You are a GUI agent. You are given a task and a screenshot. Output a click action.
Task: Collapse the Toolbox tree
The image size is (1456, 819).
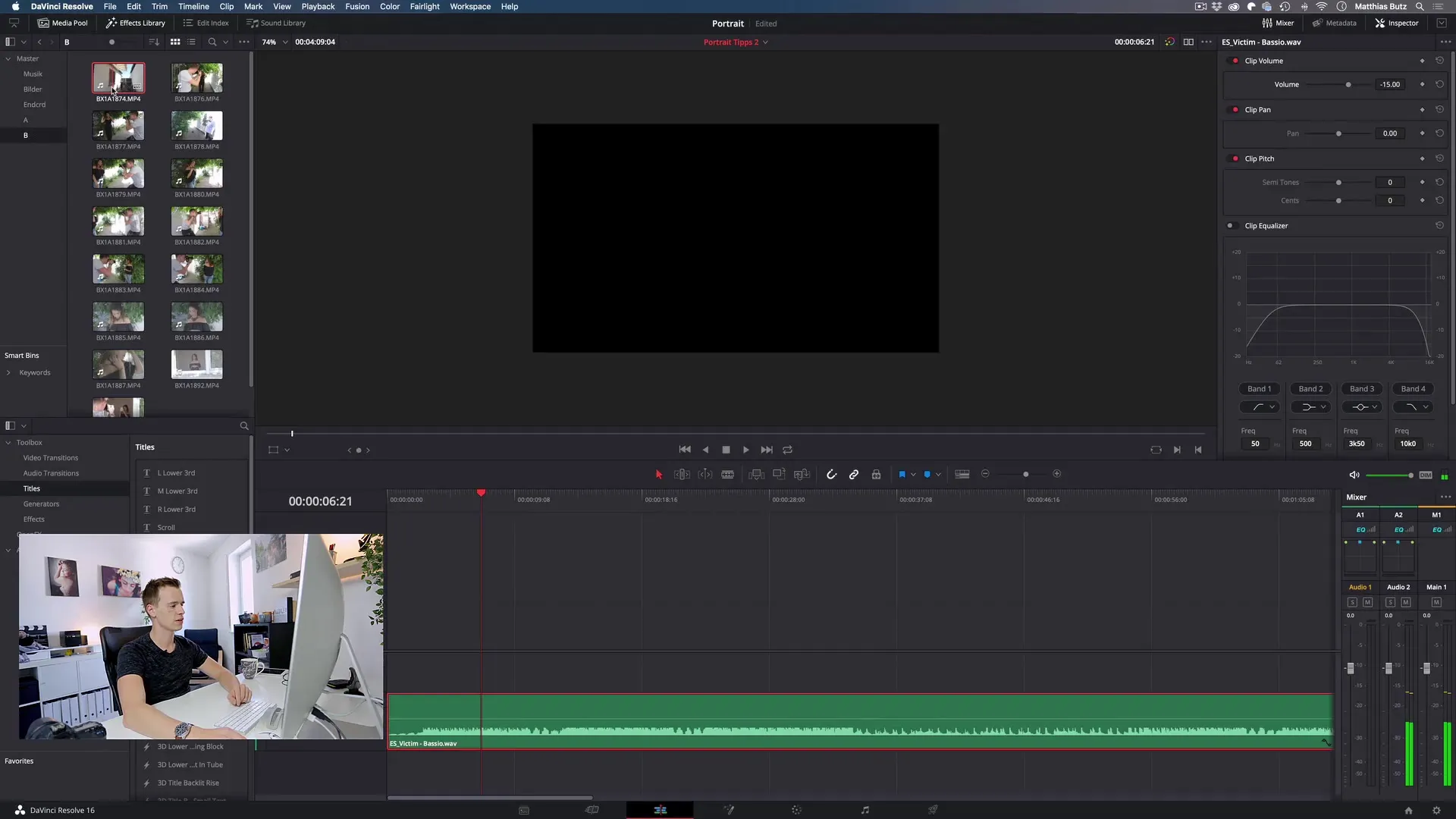pos(8,443)
